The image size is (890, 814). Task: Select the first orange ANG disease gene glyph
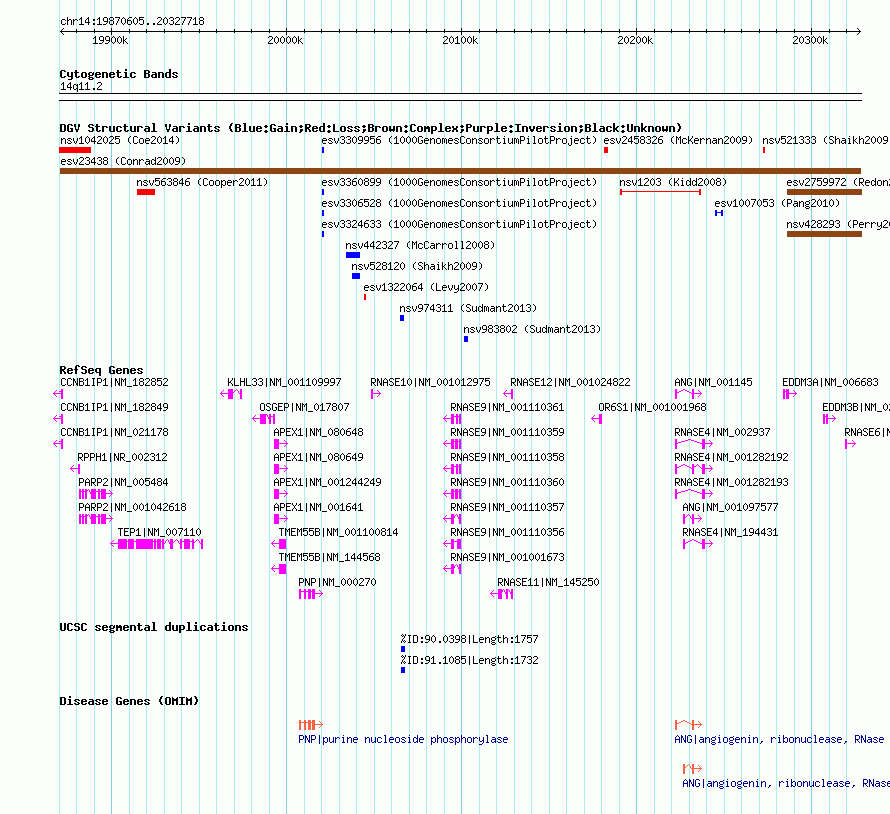[x=688, y=725]
